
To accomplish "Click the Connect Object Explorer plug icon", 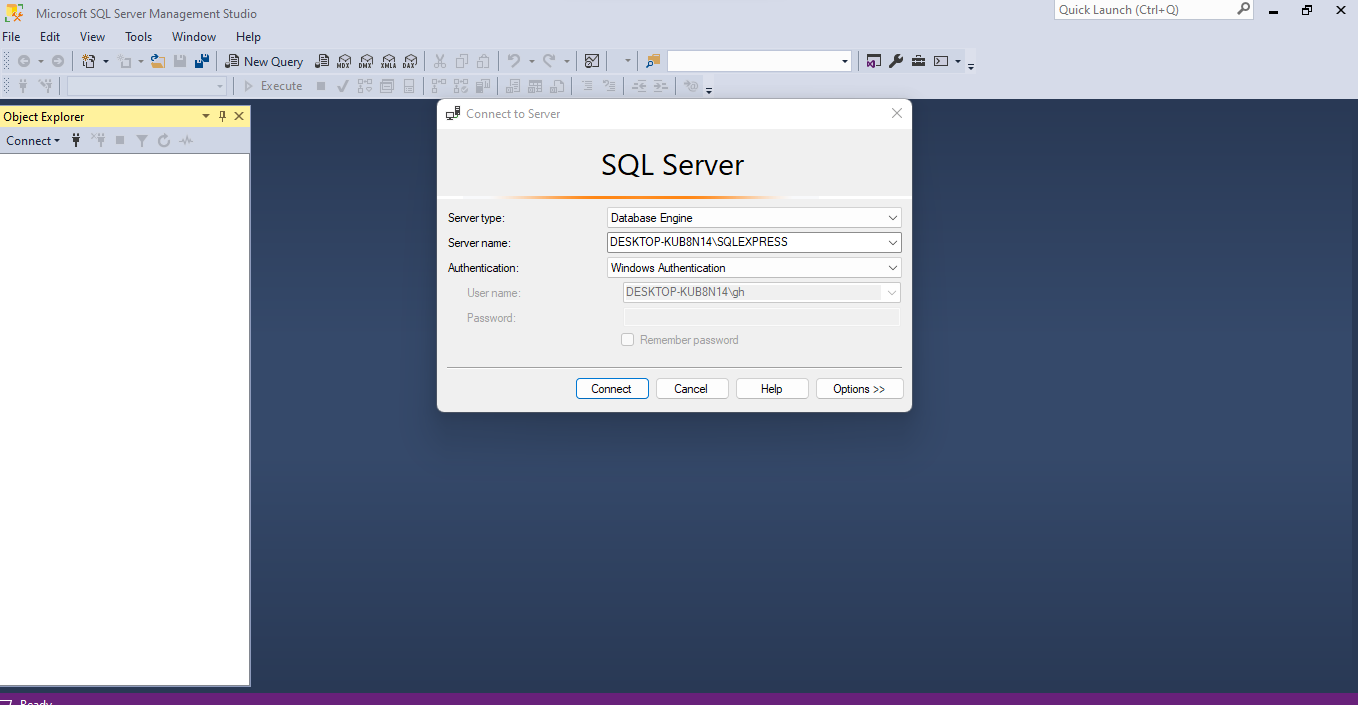I will point(76,141).
